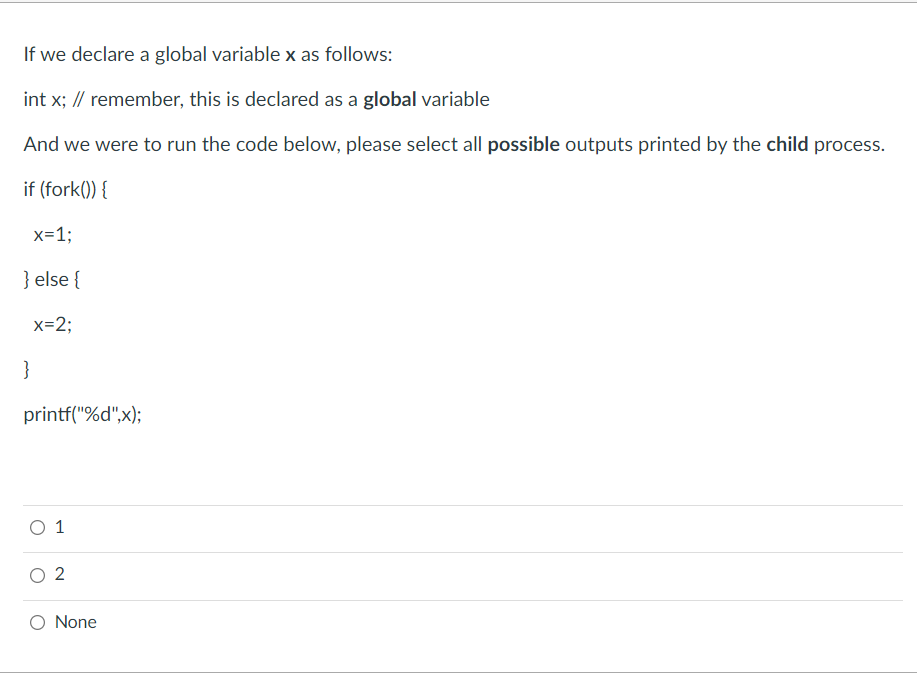Click the "x=1;" assignment line

pos(53,235)
